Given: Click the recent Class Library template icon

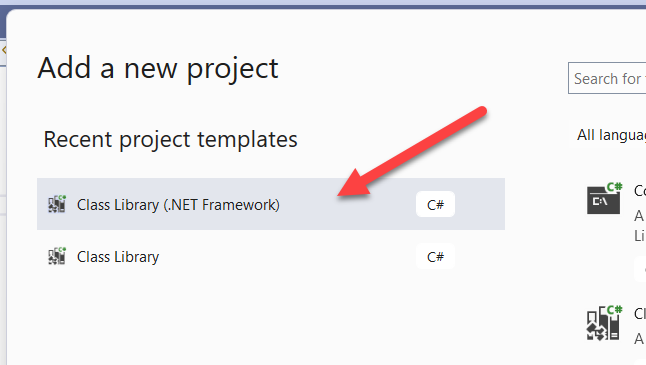Looking at the screenshot, I should (x=57, y=256).
